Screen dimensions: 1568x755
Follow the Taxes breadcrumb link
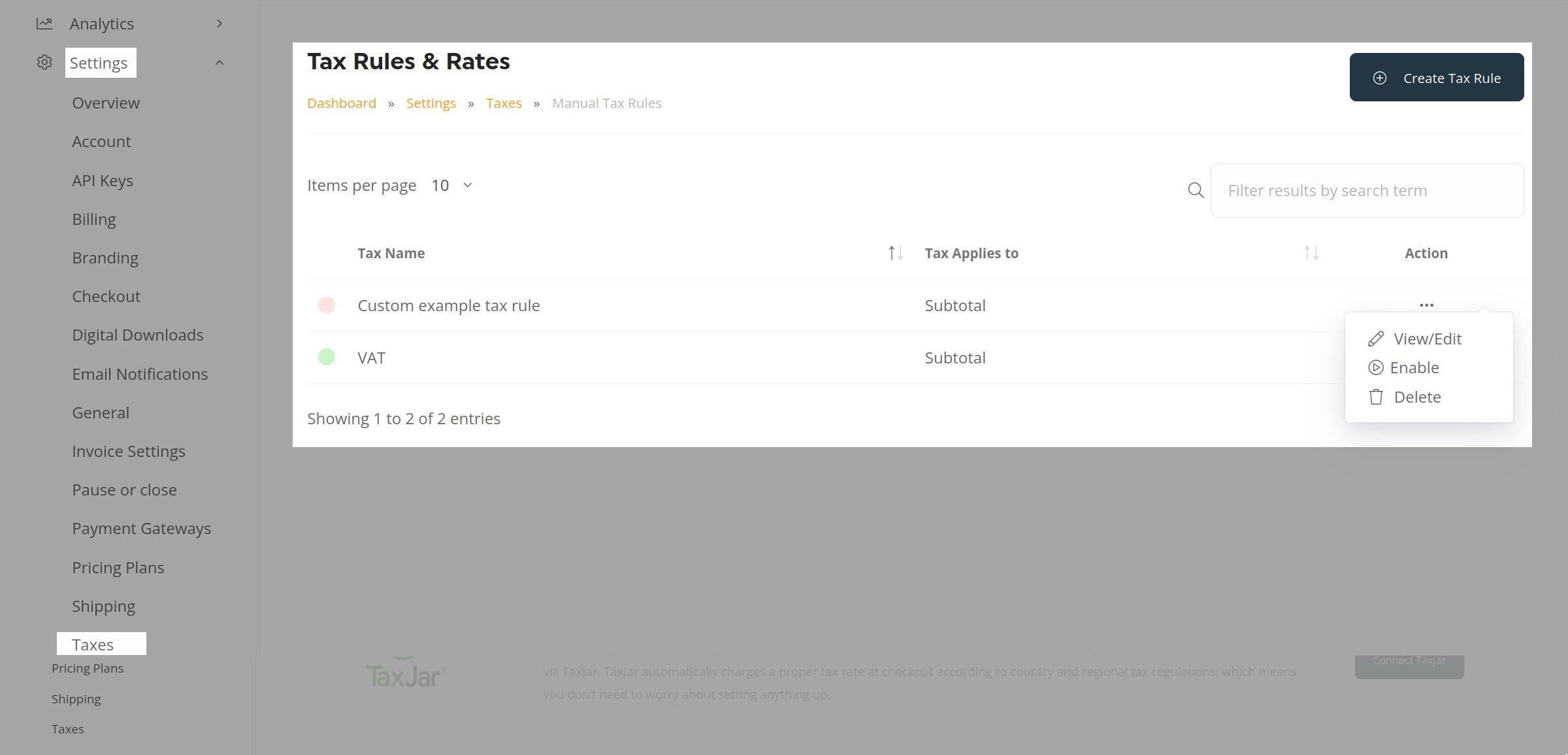tap(503, 103)
